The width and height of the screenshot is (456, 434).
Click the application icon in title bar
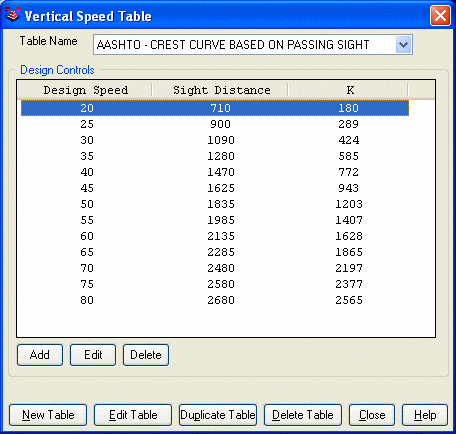(x=13, y=15)
